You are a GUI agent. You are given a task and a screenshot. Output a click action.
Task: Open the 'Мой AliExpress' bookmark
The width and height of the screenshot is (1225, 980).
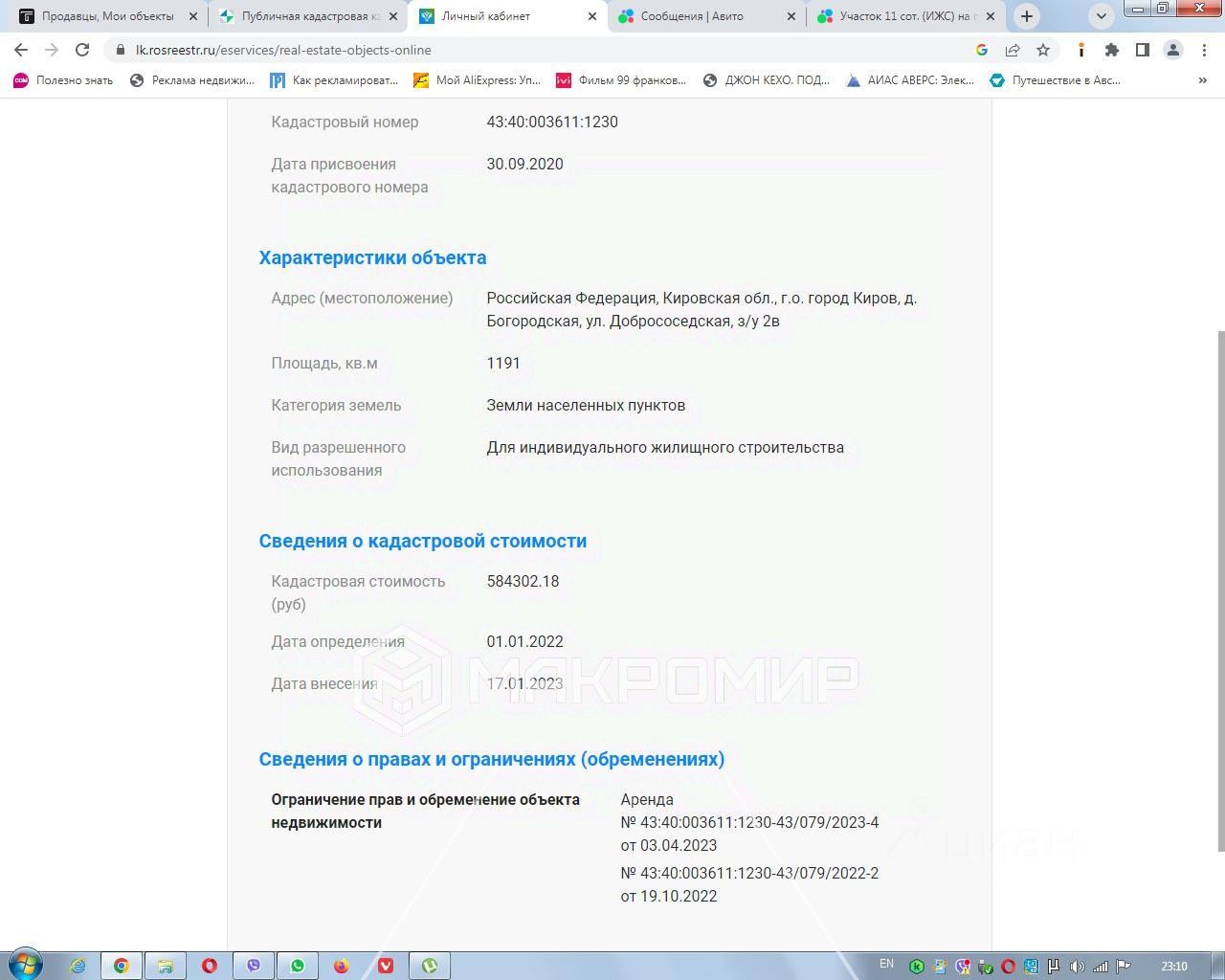(478, 80)
